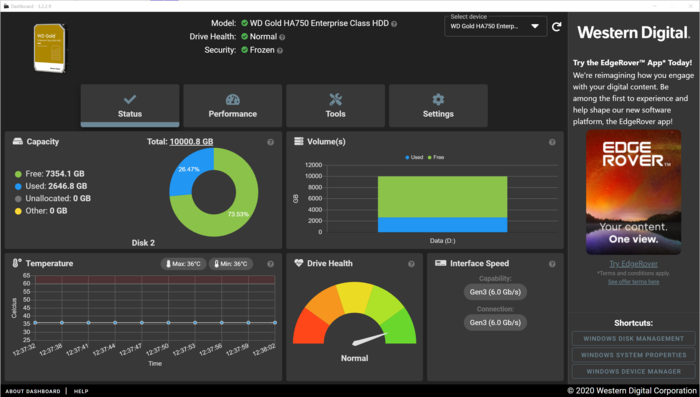Click the Performance gauge icon
This screenshot has height=397, width=700.
[x=233, y=99]
